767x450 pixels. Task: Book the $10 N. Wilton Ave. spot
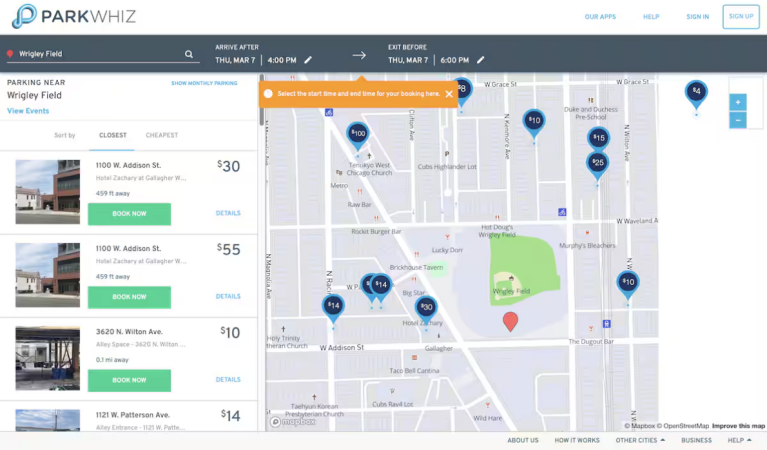click(x=129, y=380)
